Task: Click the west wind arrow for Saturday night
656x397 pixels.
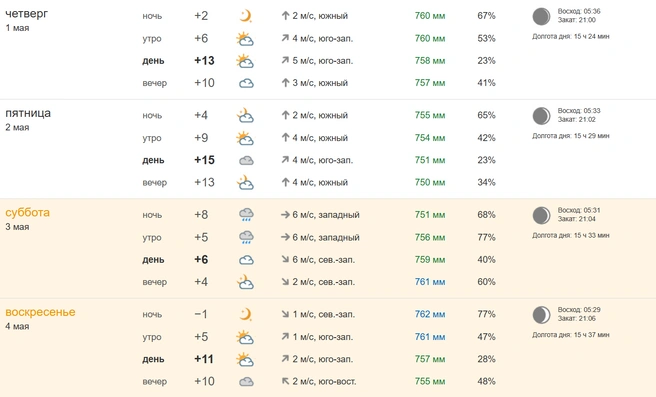Action: (285, 215)
